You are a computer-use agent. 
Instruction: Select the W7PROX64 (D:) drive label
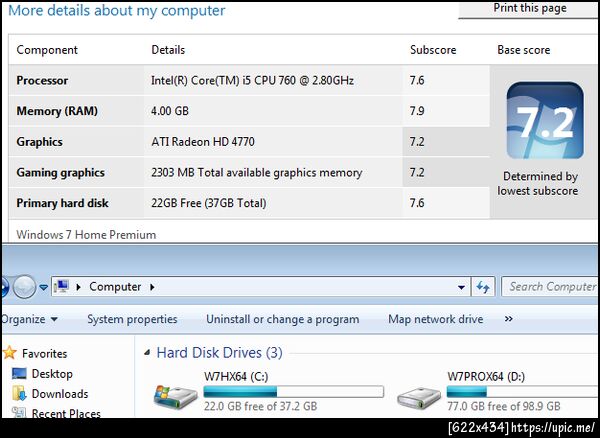(x=486, y=376)
